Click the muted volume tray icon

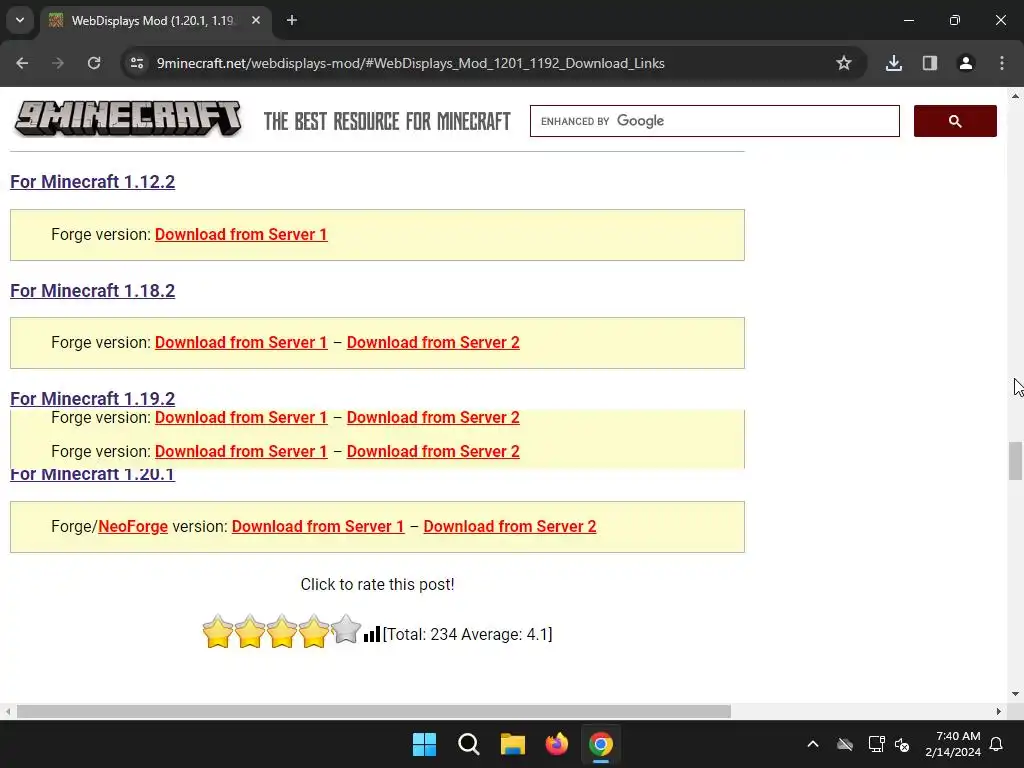902,744
